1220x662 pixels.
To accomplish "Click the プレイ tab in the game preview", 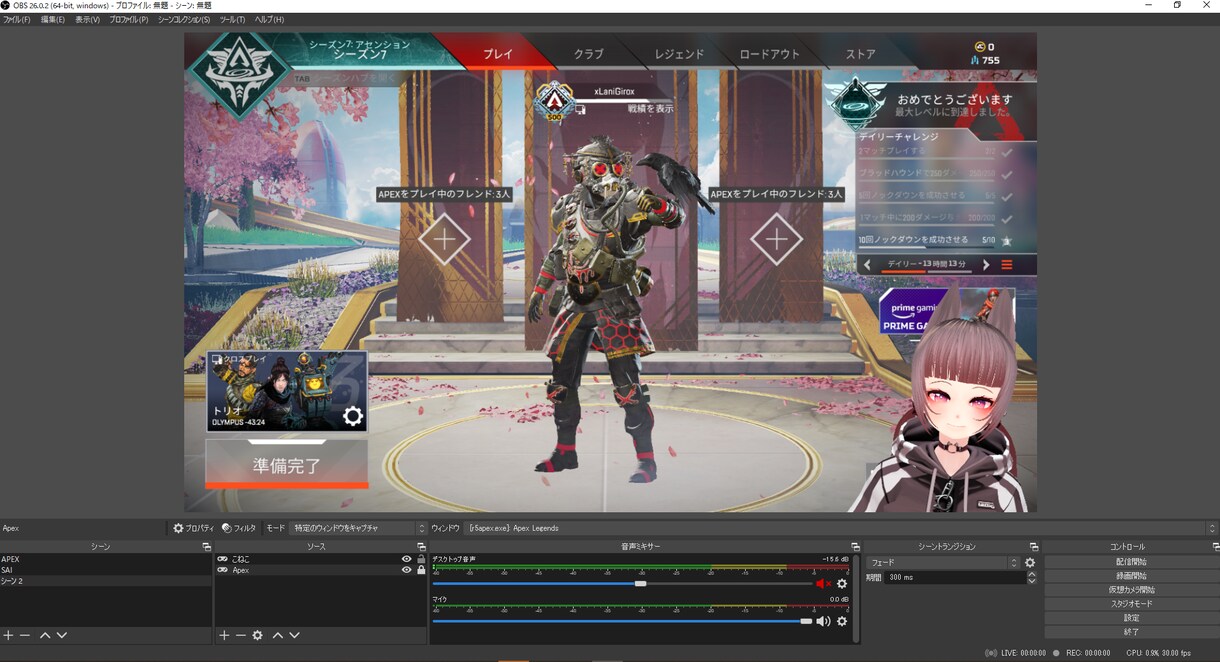I will coord(498,54).
